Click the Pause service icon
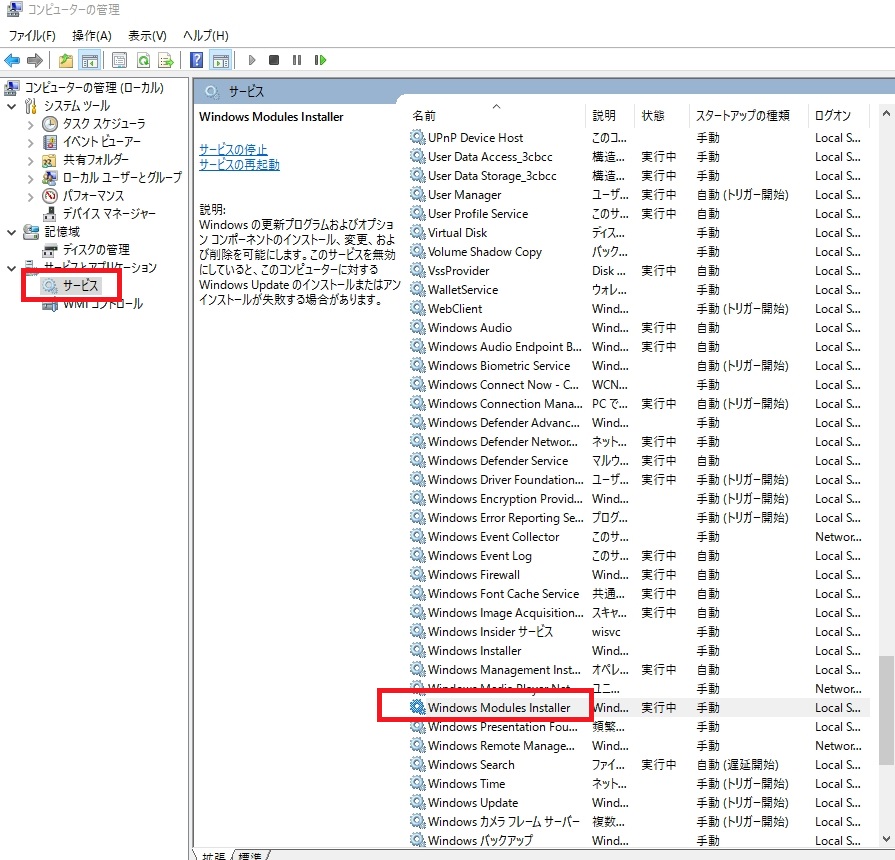 (297, 60)
